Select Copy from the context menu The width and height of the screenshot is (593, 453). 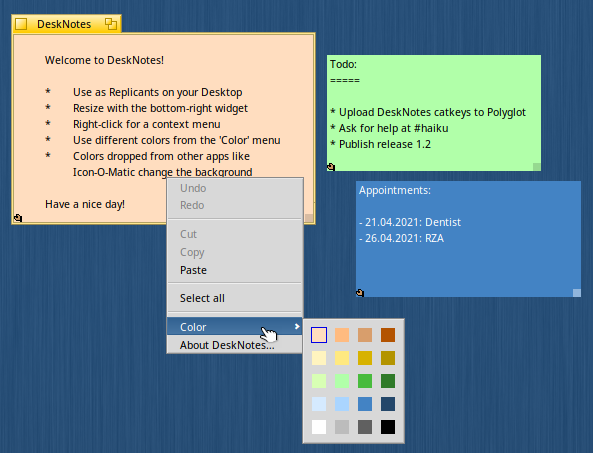click(235, 252)
